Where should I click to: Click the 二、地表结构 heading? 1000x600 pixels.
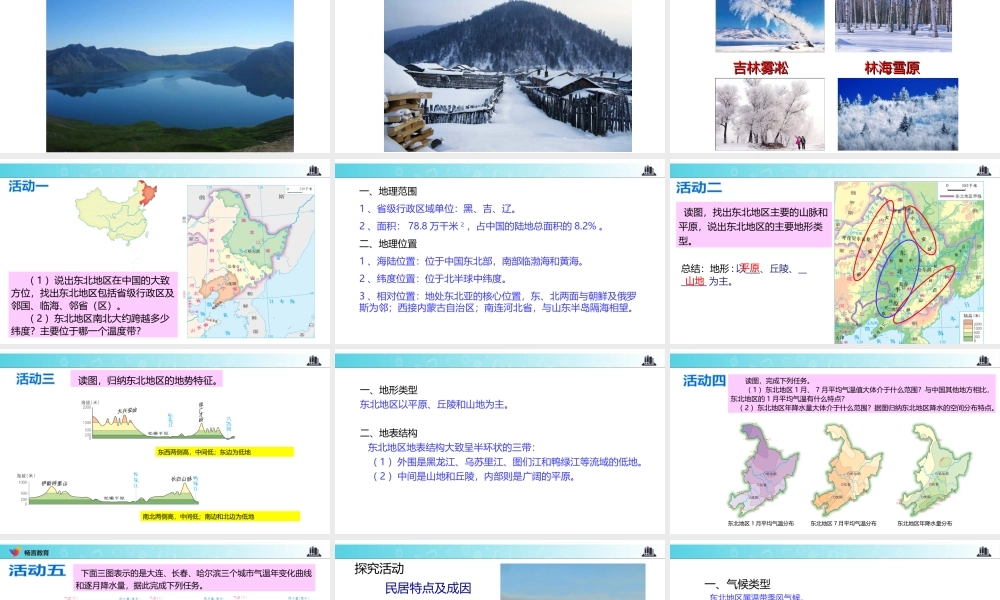click(x=388, y=433)
